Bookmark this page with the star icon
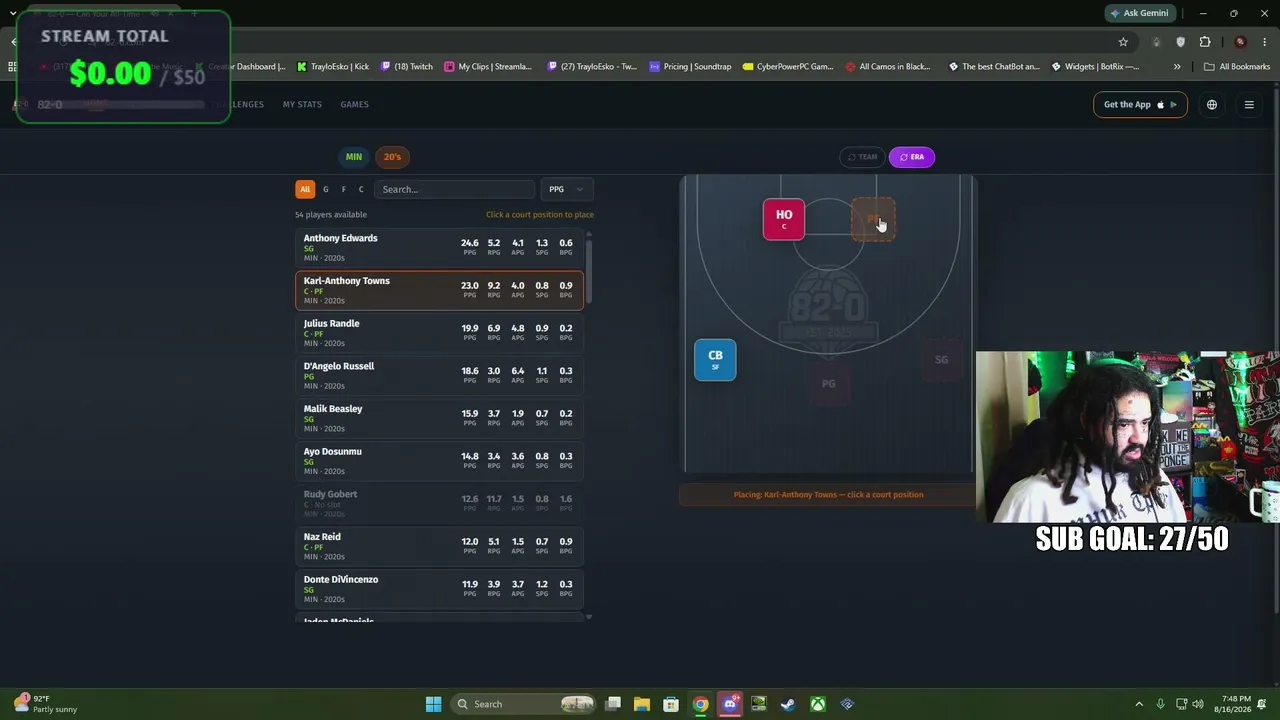 tap(1123, 42)
